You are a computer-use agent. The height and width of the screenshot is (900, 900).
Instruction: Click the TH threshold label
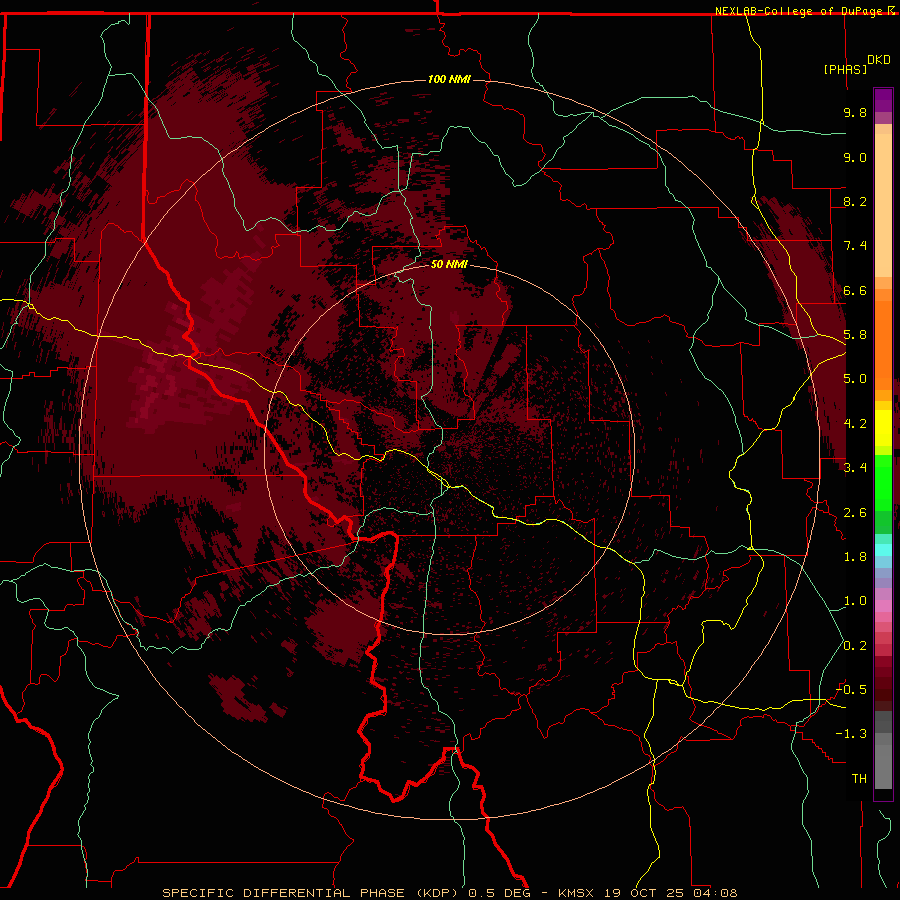point(859,779)
